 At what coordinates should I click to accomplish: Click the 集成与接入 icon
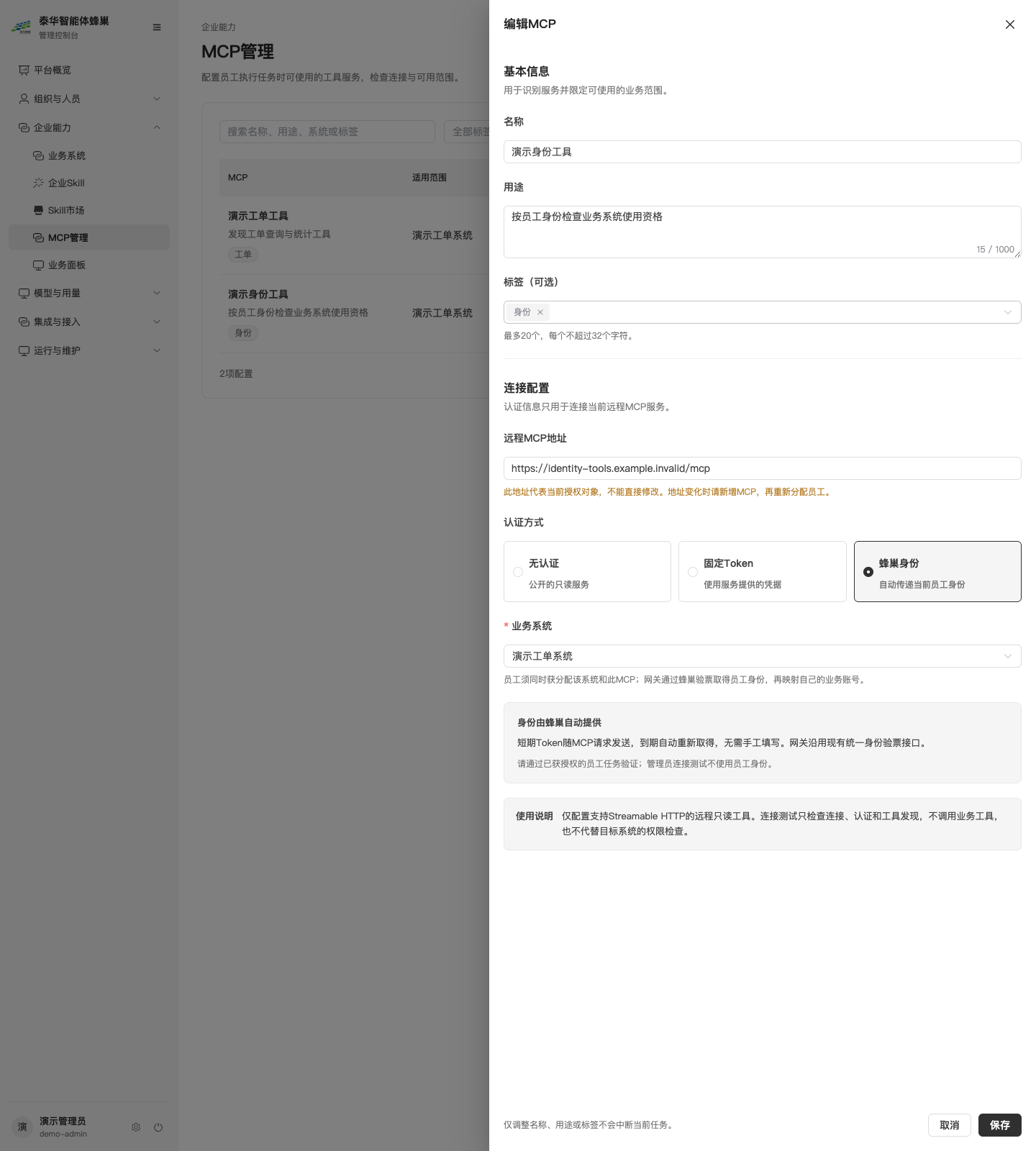tap(24, 322)
